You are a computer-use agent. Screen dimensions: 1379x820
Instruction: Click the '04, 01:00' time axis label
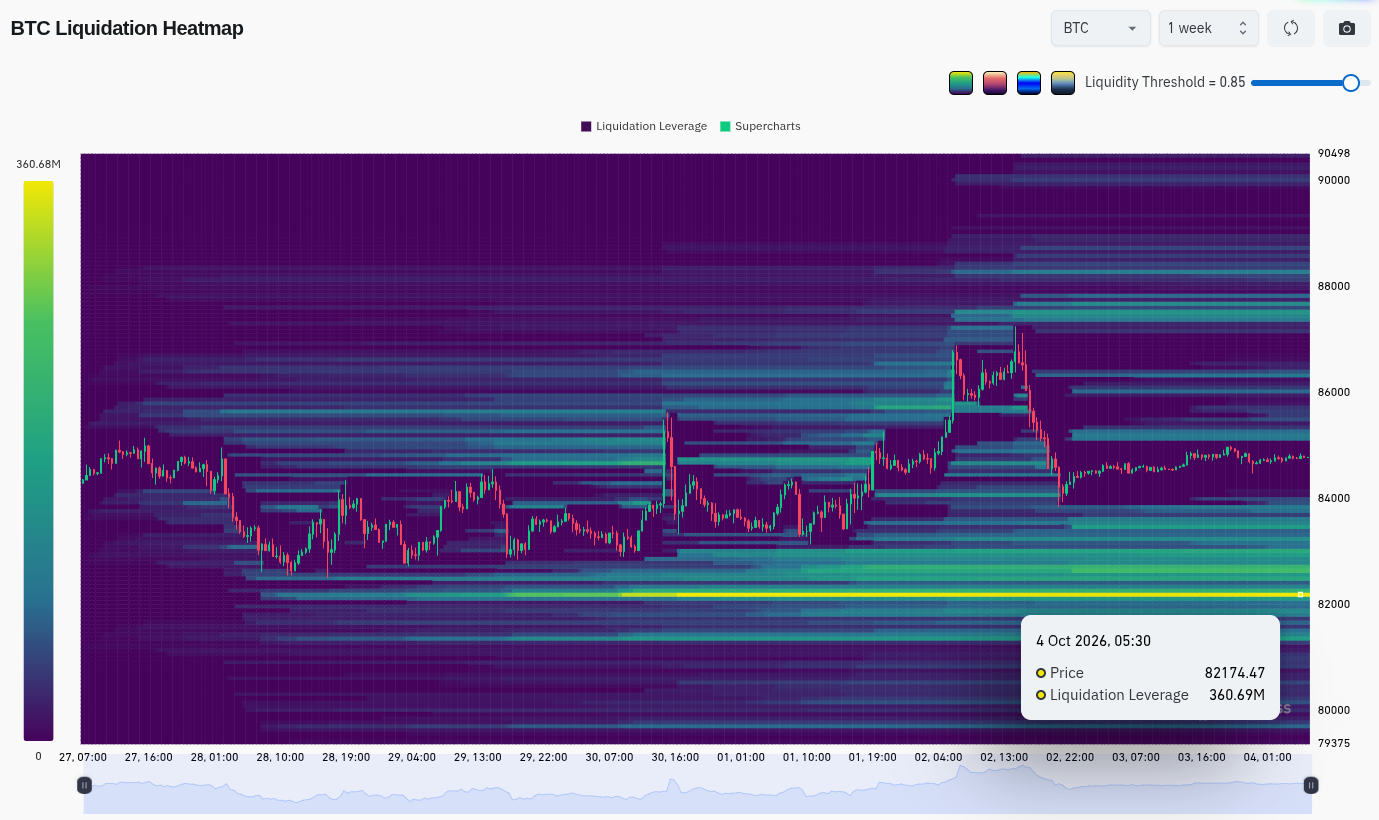[x=1267, y=757]
